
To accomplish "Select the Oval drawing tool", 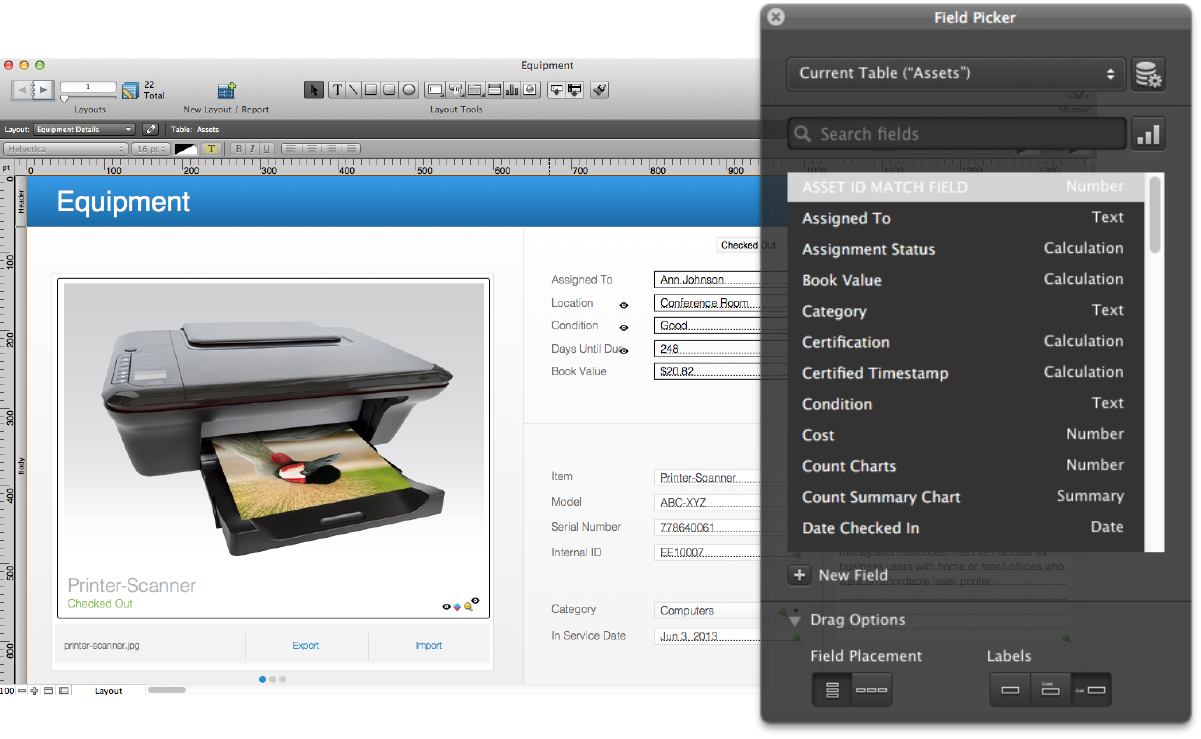I will [x=408, y=90].
